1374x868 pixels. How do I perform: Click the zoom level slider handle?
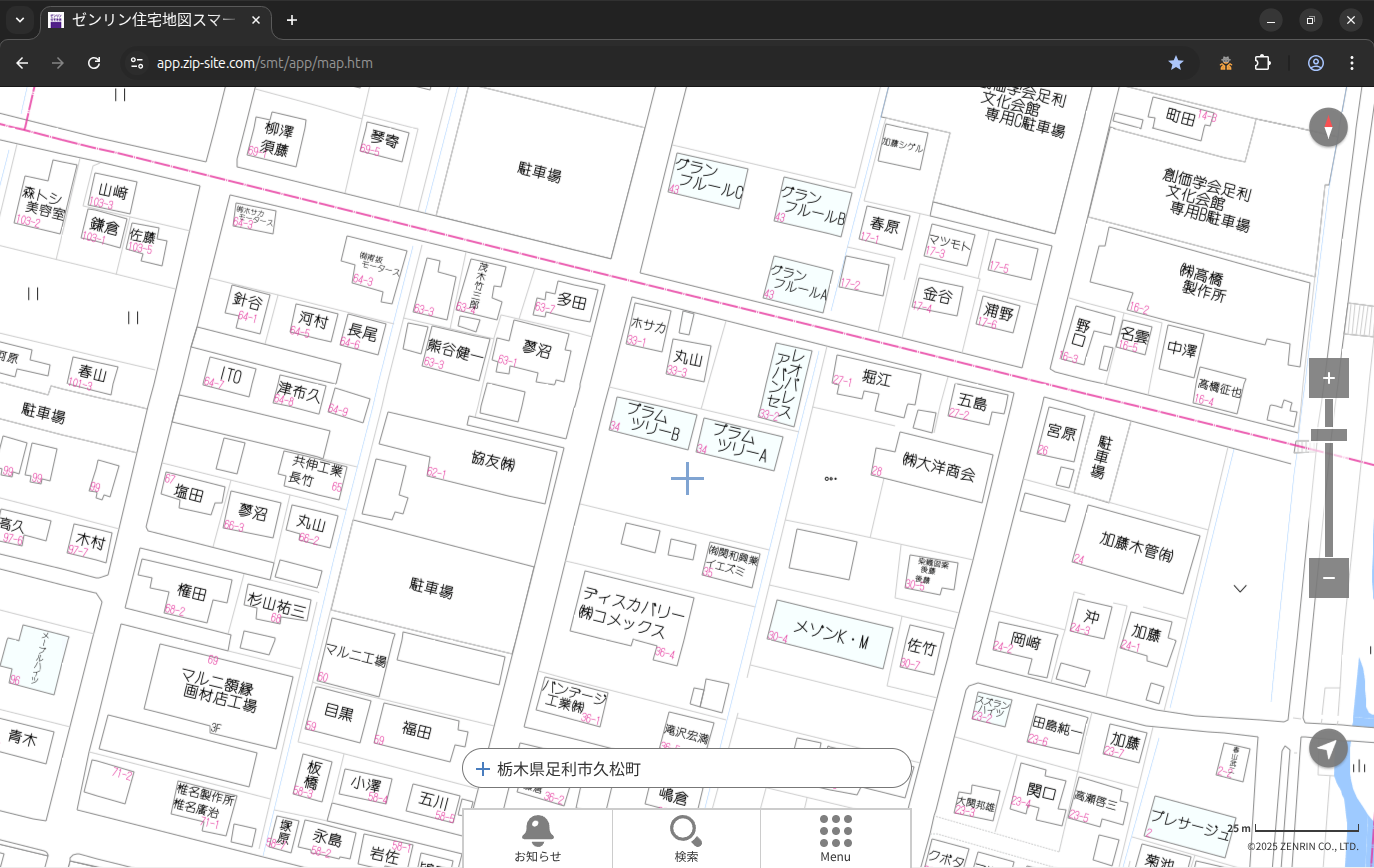point(1328,435)
